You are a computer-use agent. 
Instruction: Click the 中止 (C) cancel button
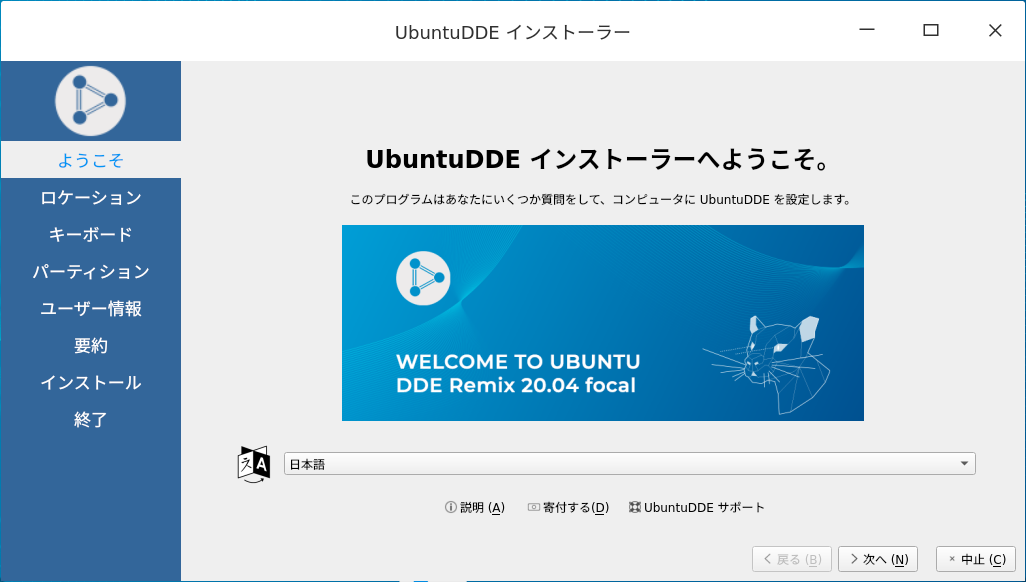976,559
